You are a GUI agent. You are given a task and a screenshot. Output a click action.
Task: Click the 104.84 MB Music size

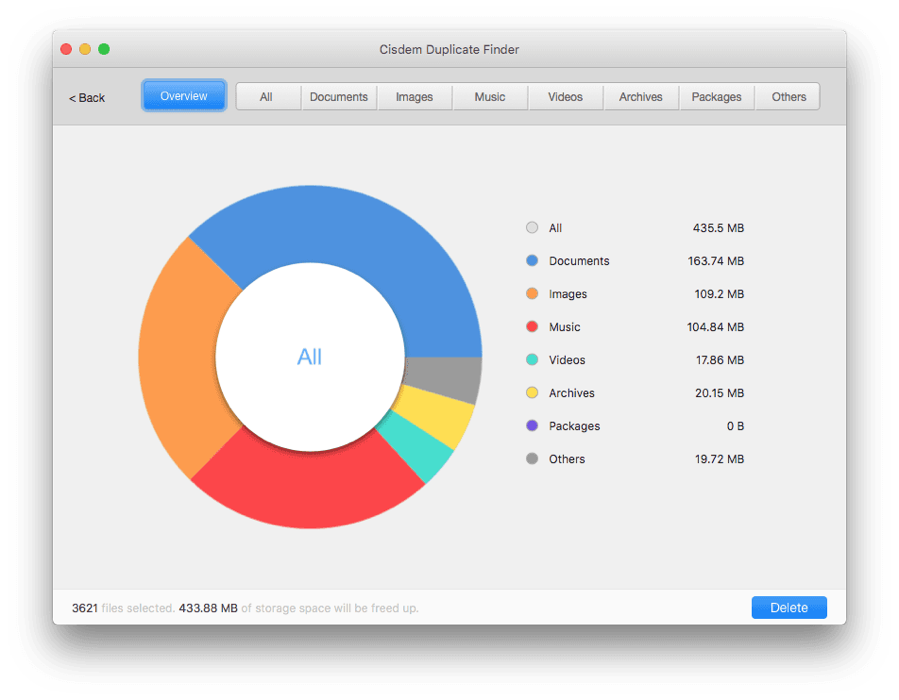[x=716, y=327]
